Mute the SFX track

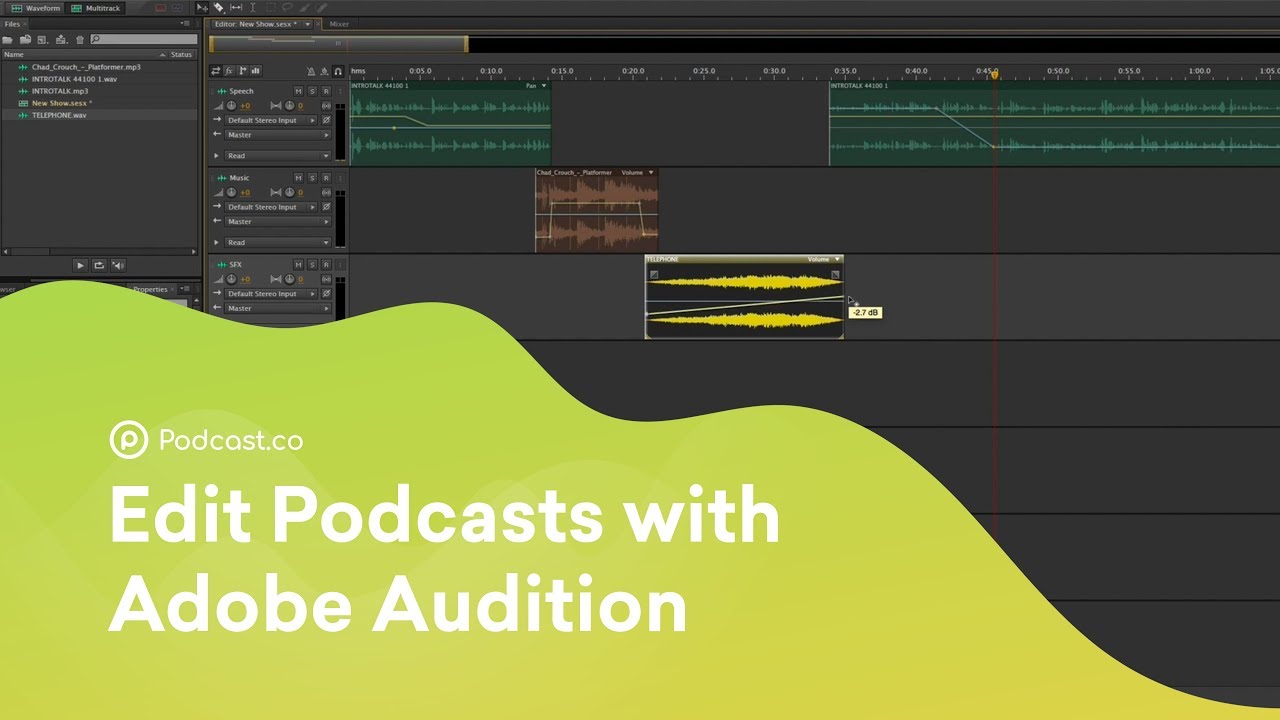(x=298, y=265)
